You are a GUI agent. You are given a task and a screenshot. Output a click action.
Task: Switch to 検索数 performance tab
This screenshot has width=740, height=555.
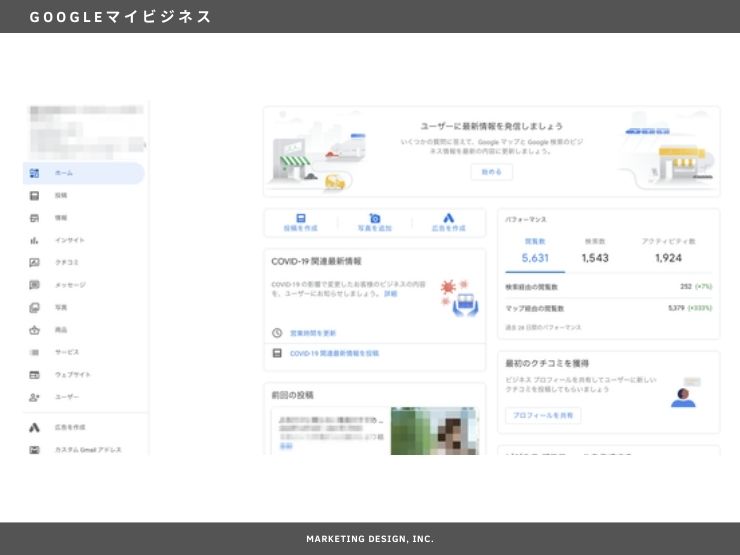(x=595, y=252)
